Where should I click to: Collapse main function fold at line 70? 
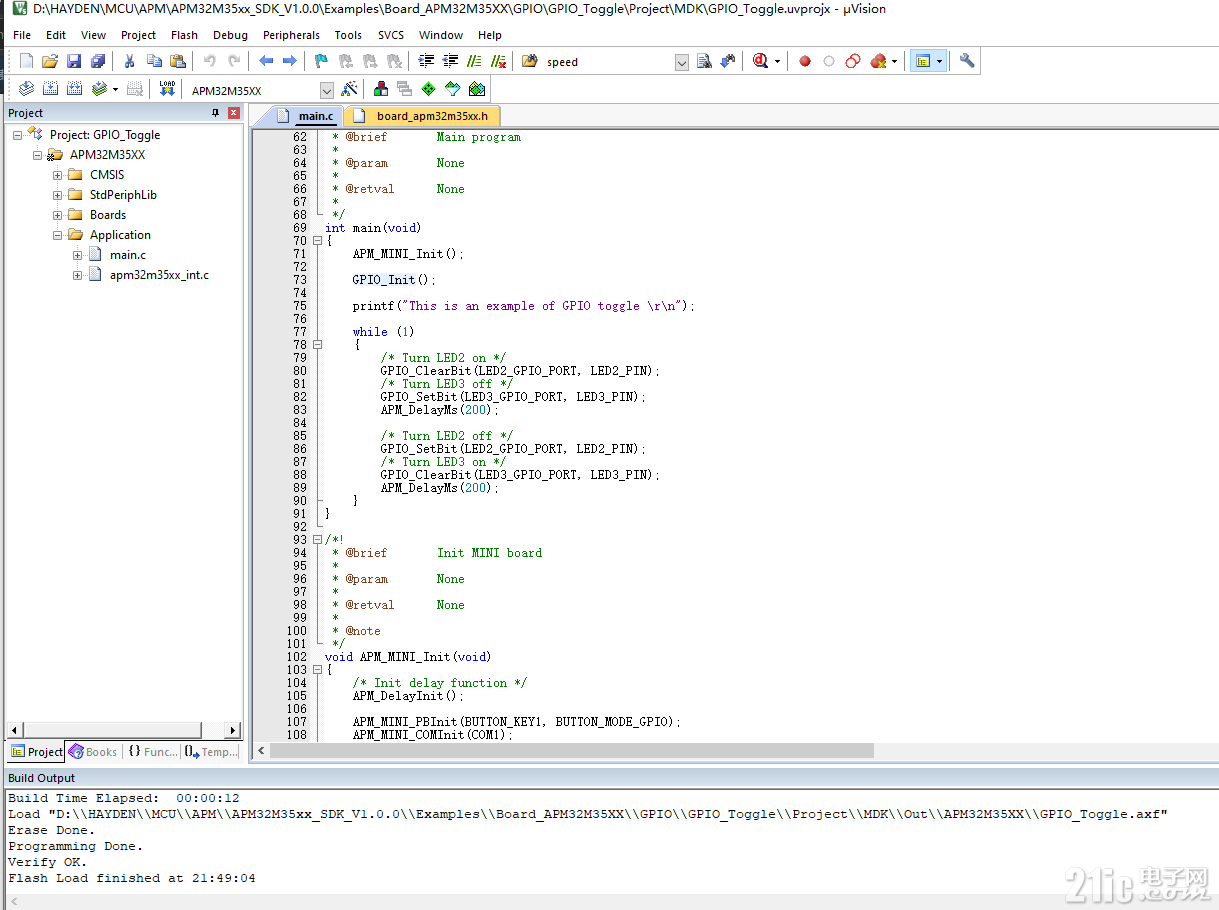[x=317, y=241]
